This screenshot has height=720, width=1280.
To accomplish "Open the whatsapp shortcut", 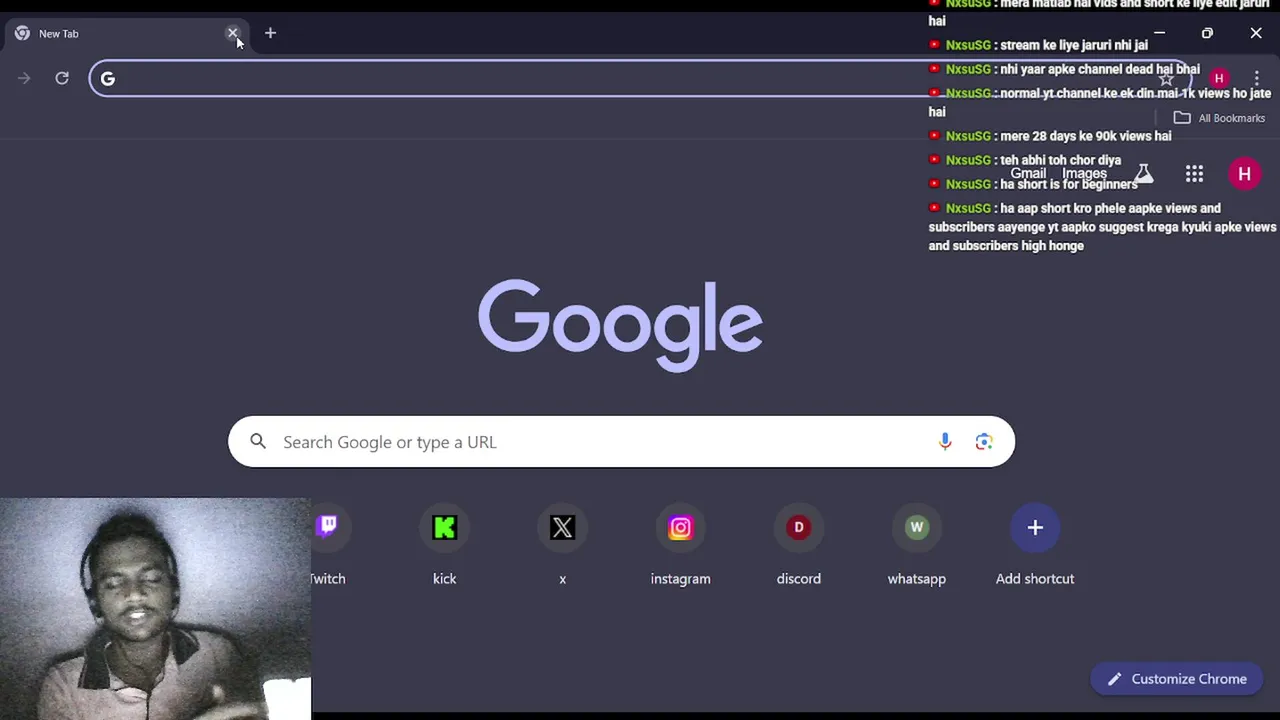I will tap(916, 547).
